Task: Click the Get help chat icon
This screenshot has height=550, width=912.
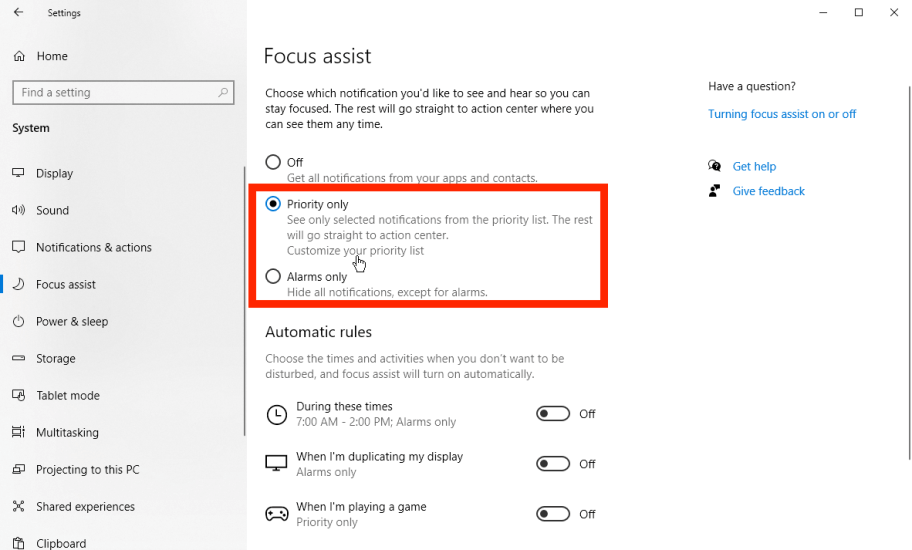Action: 714,166
